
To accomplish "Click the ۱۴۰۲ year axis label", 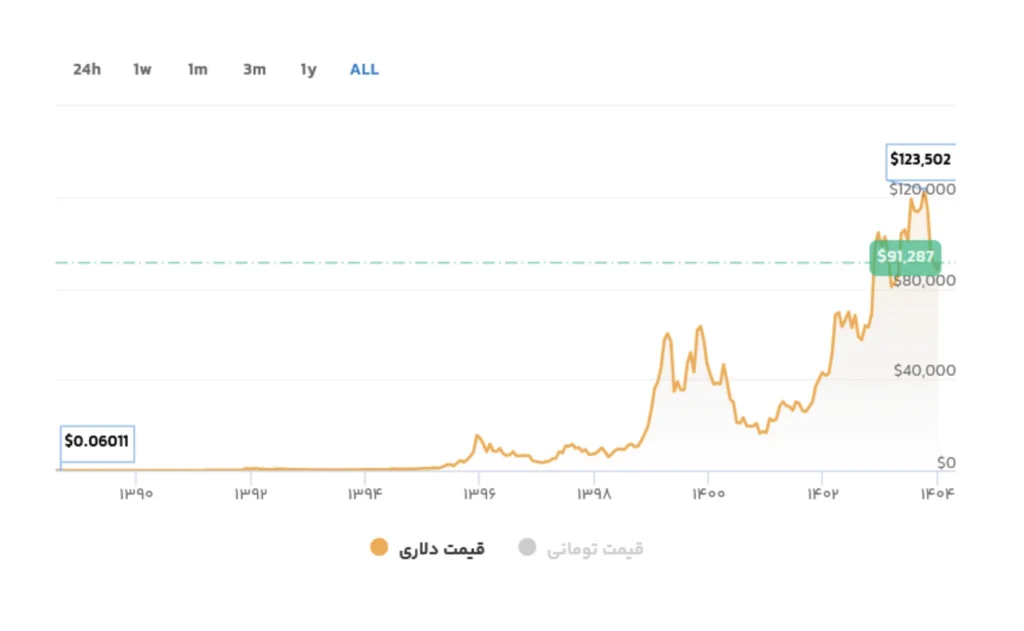I will pos(822,492).
